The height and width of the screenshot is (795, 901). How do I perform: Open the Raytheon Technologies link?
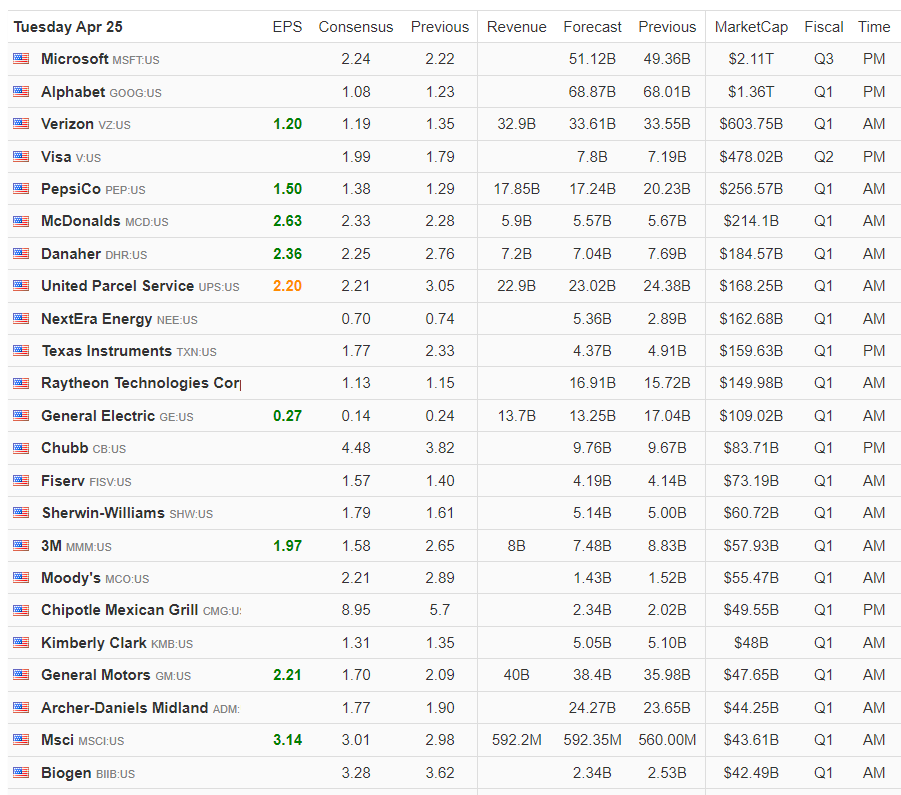[141, 383]
